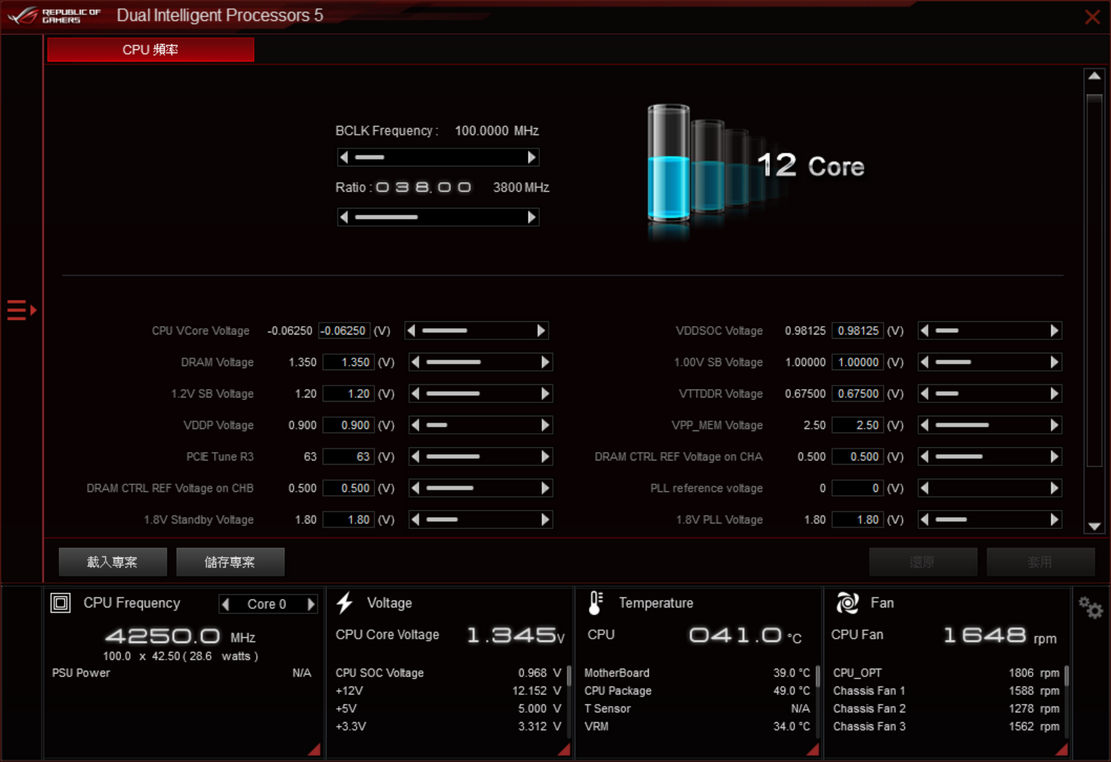Increase CPU VCore Voltage with right arrow

tap(541, 330)
